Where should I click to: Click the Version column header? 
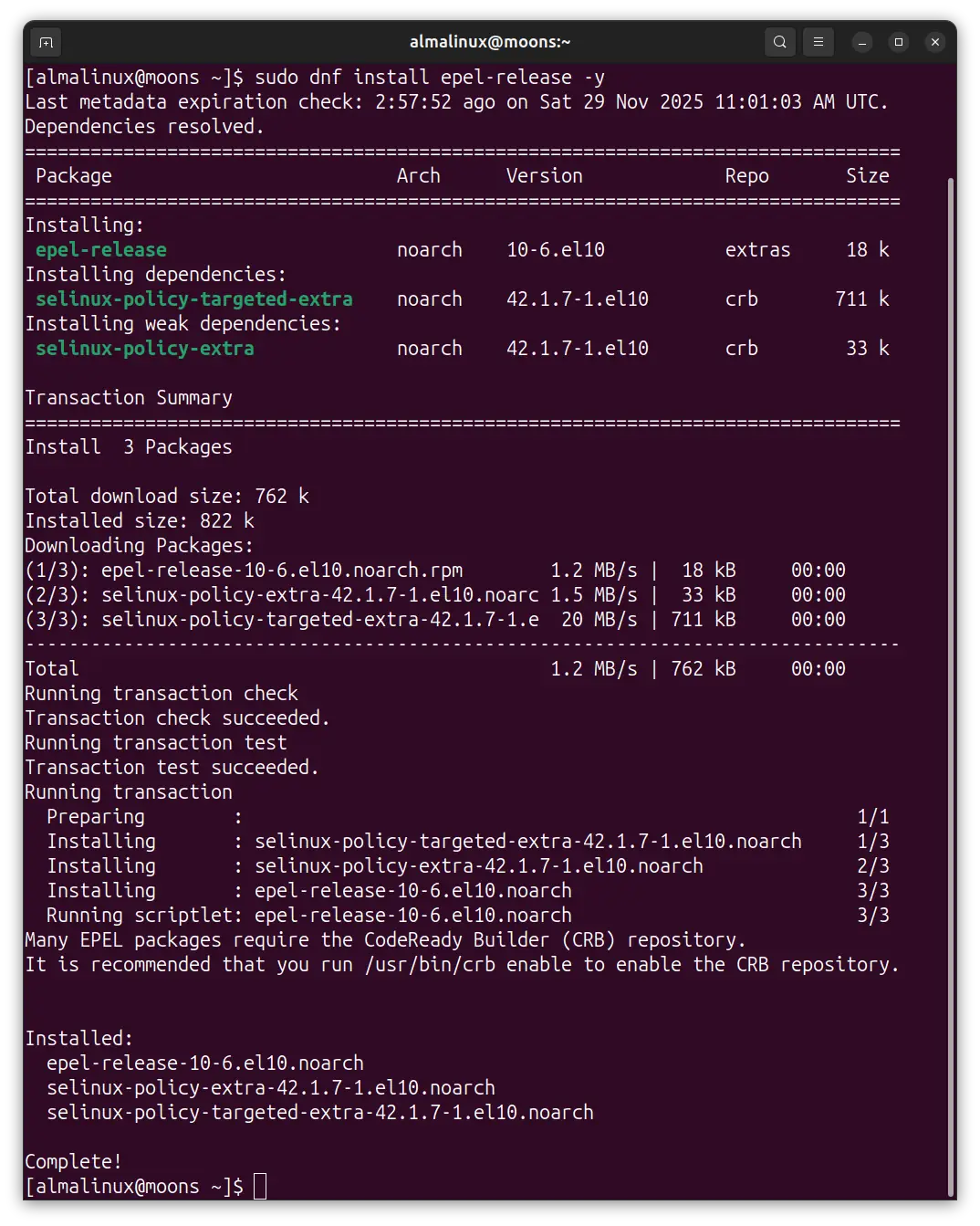click(545, 176)
